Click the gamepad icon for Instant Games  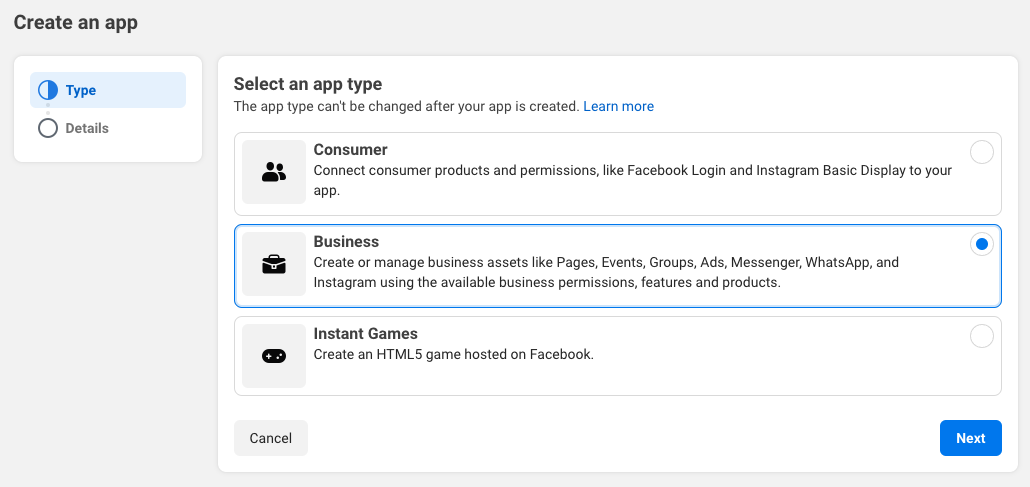point(274,355)
